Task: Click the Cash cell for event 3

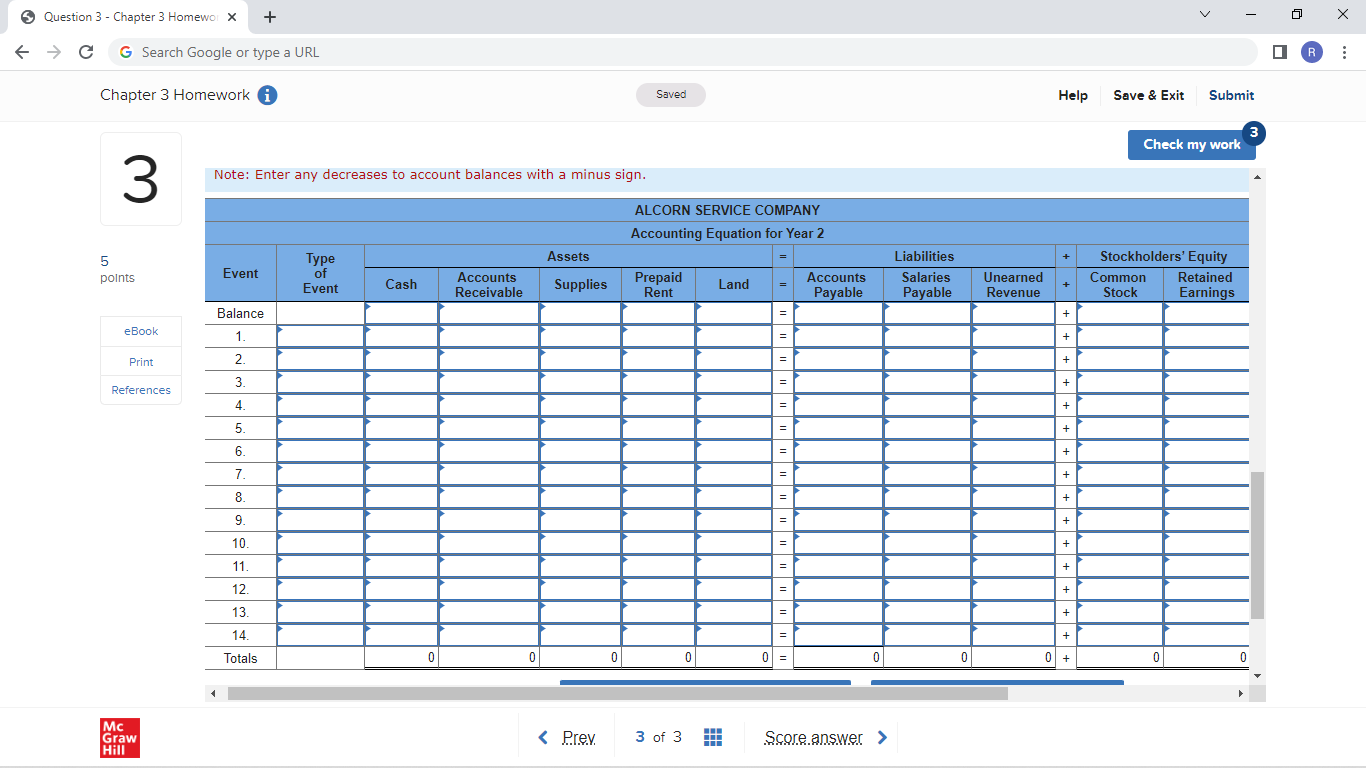Action: pyautogui.click(x=401, y=382)
